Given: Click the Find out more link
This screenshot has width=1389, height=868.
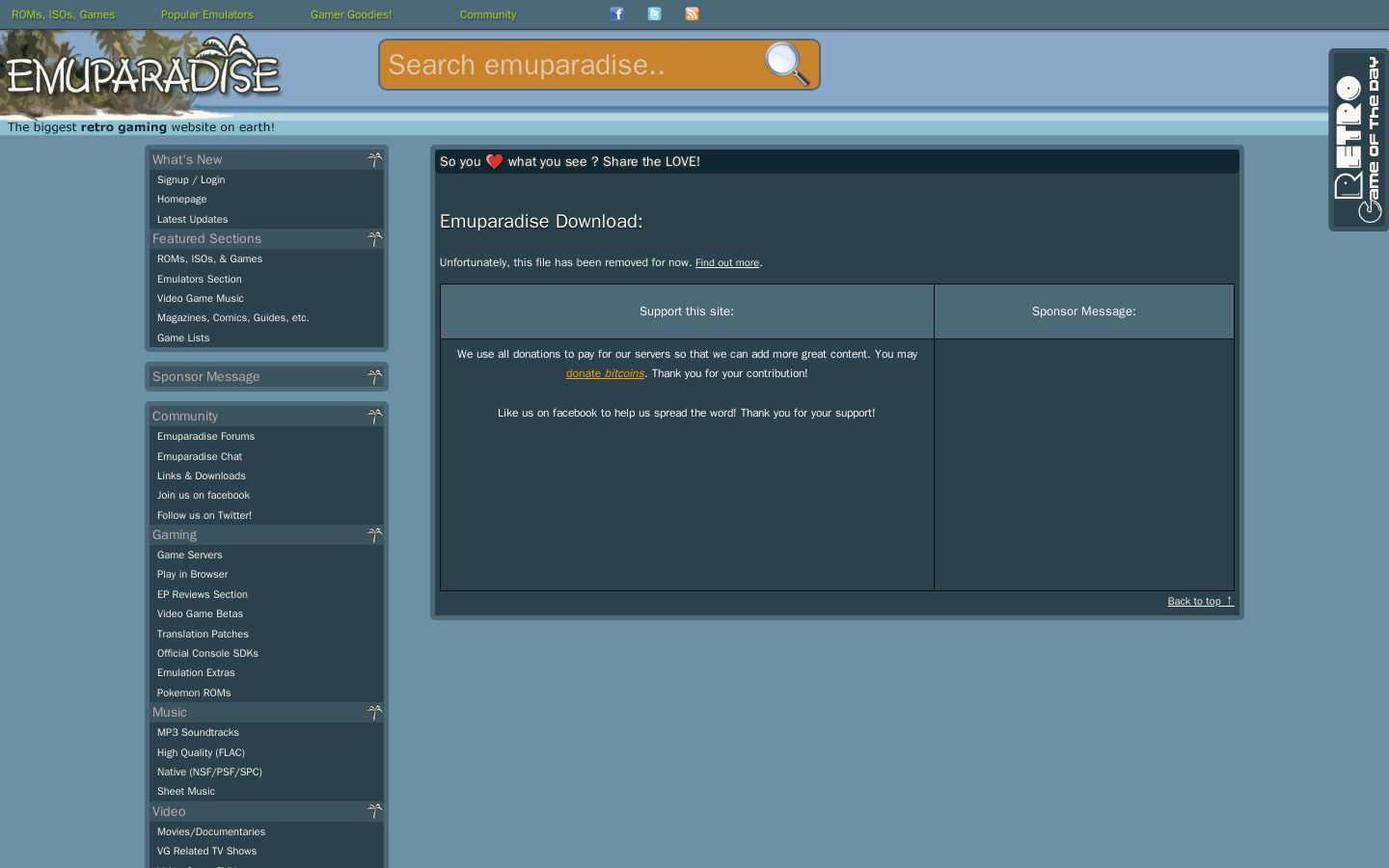Looking at the screenshot, I should tap(727, 262).
